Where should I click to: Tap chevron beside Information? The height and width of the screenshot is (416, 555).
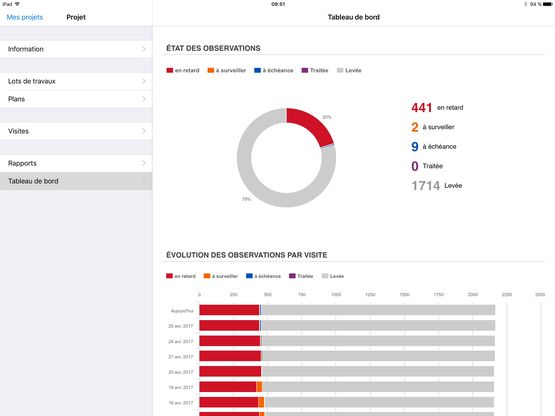144,49
